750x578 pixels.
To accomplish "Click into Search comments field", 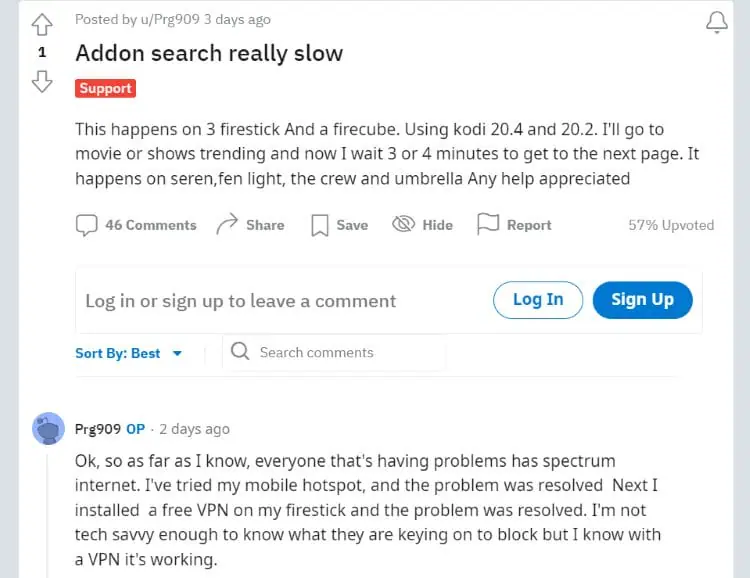I will pyautogui.click(x=340, y=352).
